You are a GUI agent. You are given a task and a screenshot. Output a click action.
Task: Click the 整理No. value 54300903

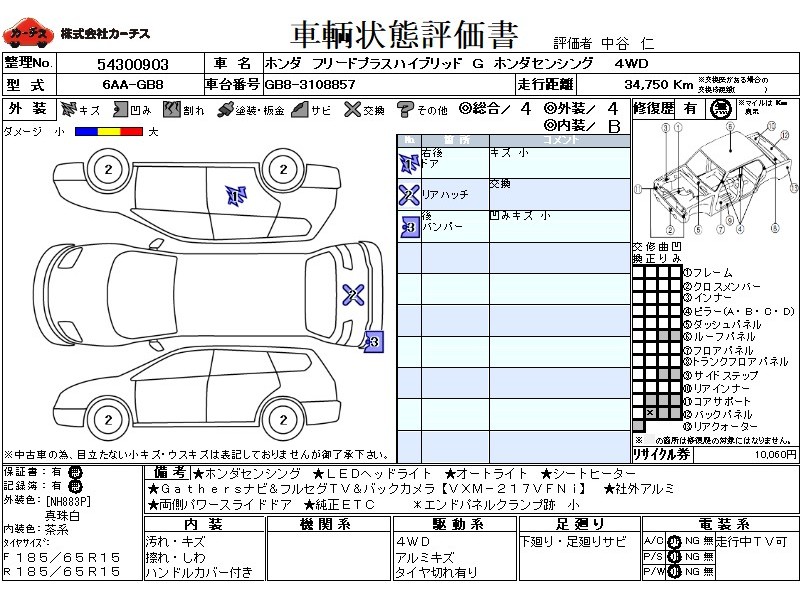tap(133, 64)
